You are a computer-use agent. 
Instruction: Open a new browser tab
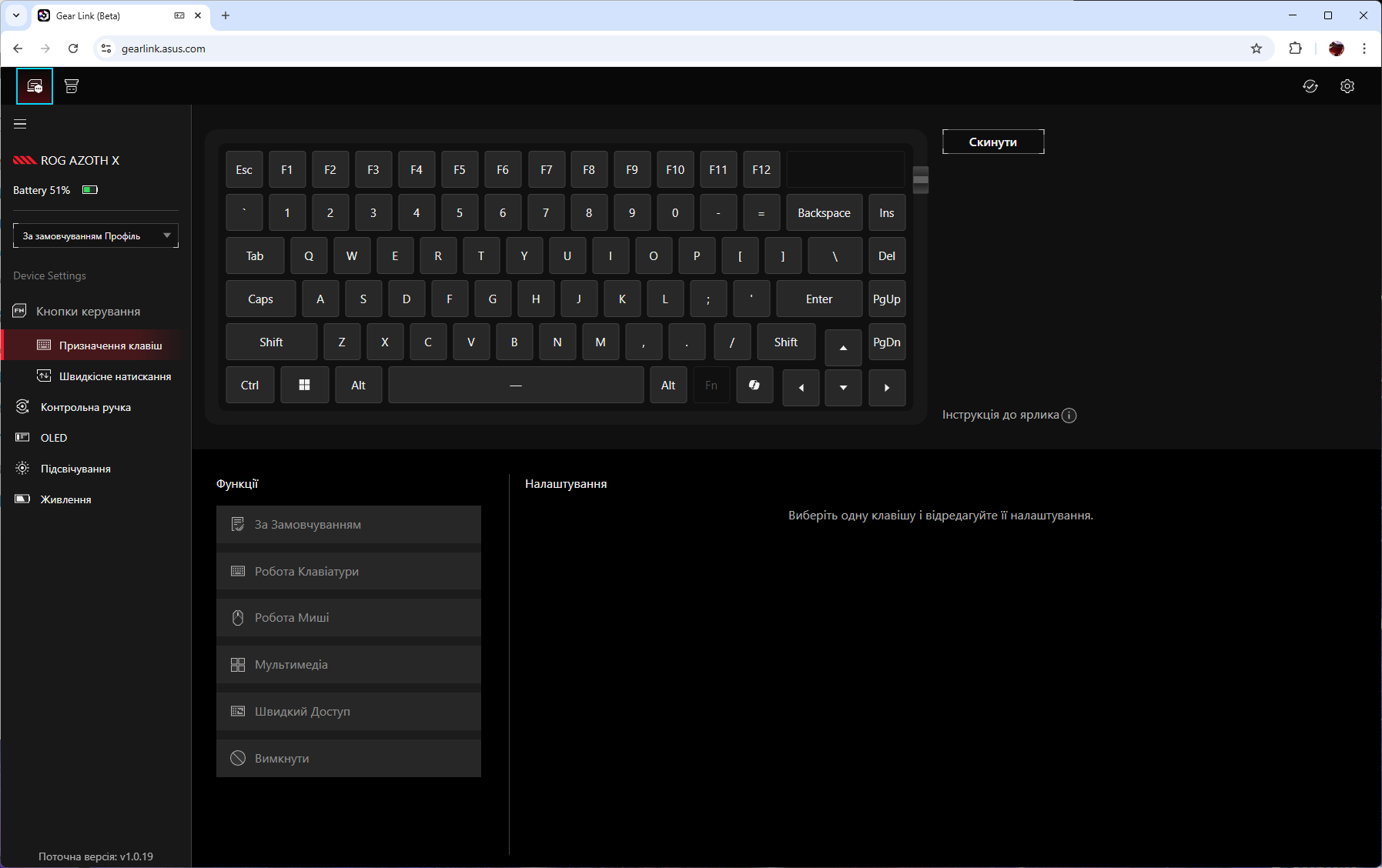pyautogui.click(x=226, y=15)
